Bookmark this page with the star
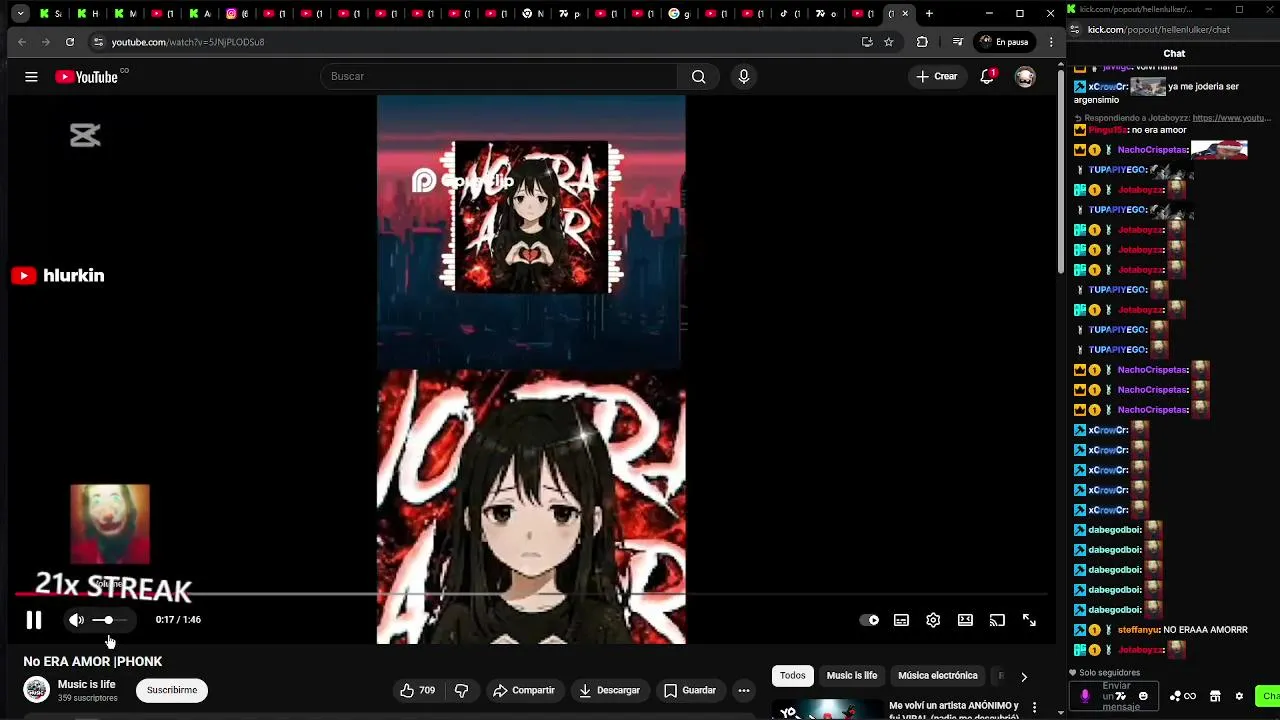Image resolution: width=1280 pixels, height=720 pixels. [x=888, y=42]
